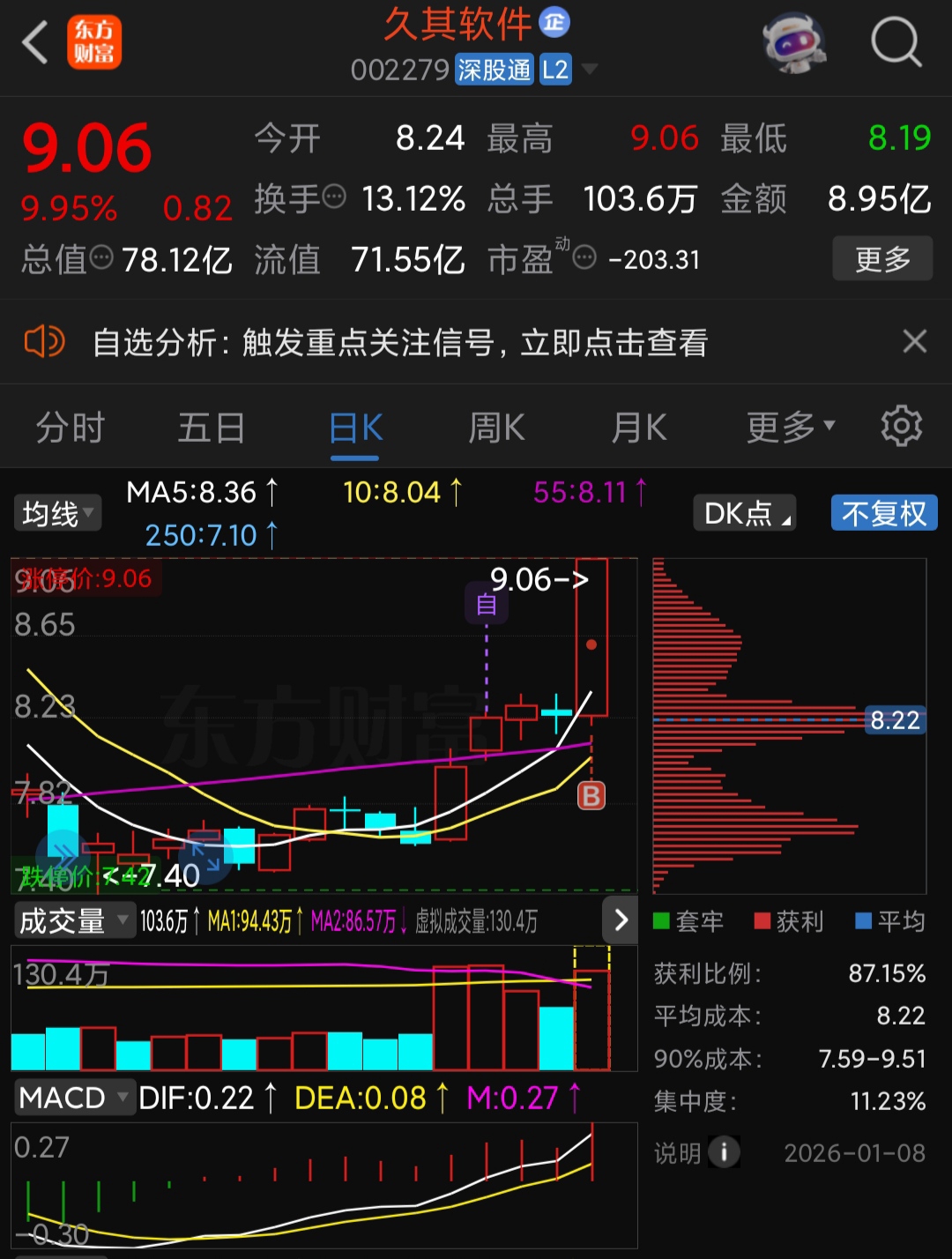Tap the red B buy marker
This screenshot has width=952, height=1259.
coord(591,795)
